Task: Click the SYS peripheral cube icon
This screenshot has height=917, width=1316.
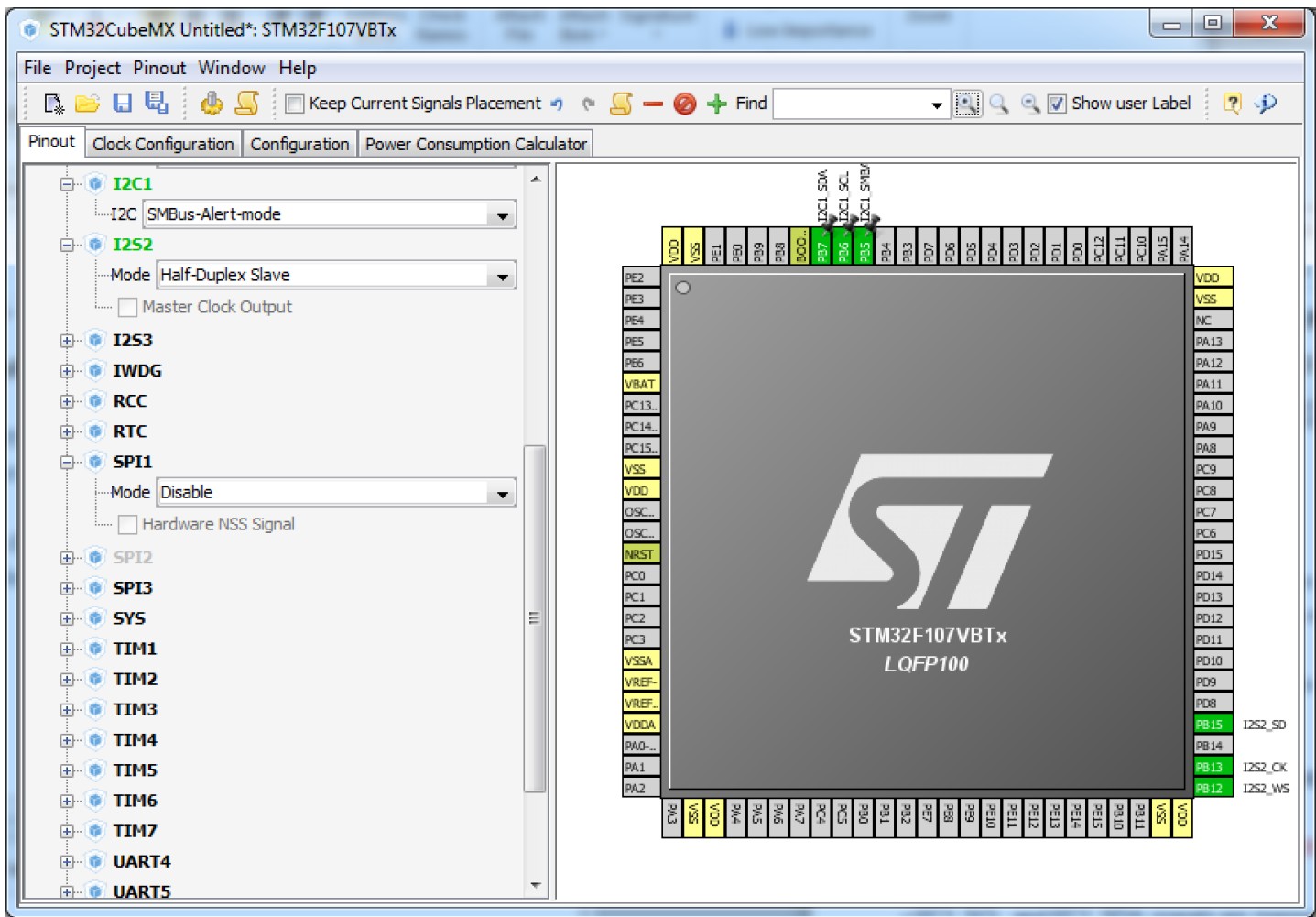Action: click(95, 617)
